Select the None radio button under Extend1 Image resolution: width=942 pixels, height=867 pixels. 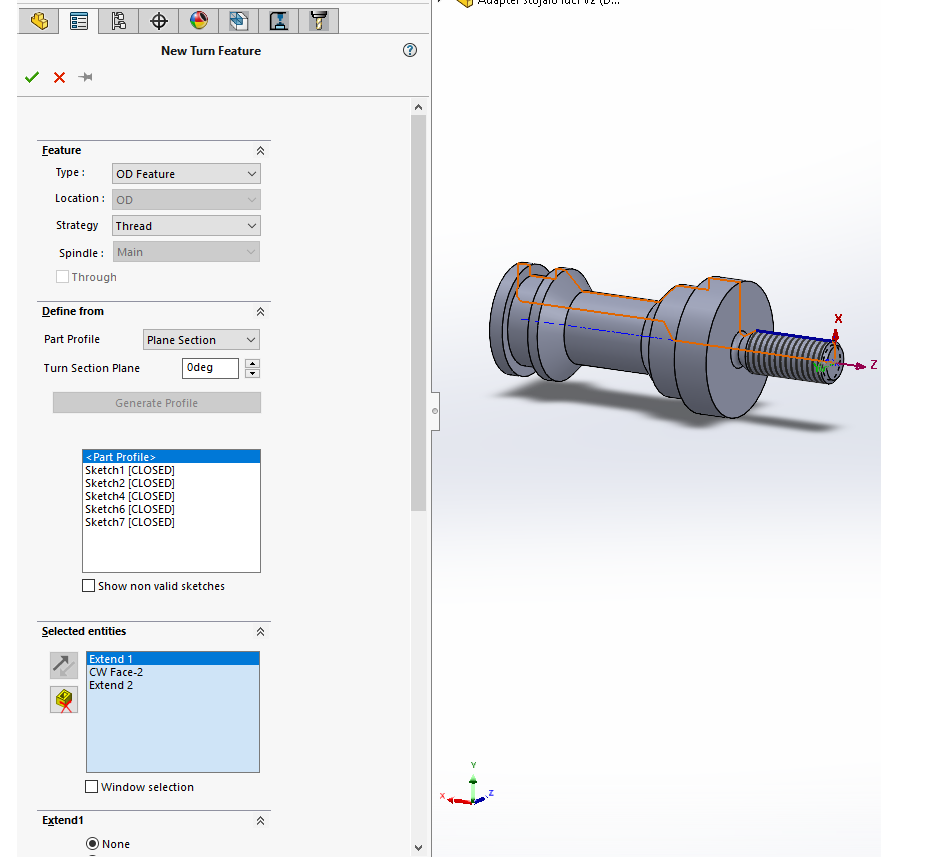point(92,844)
